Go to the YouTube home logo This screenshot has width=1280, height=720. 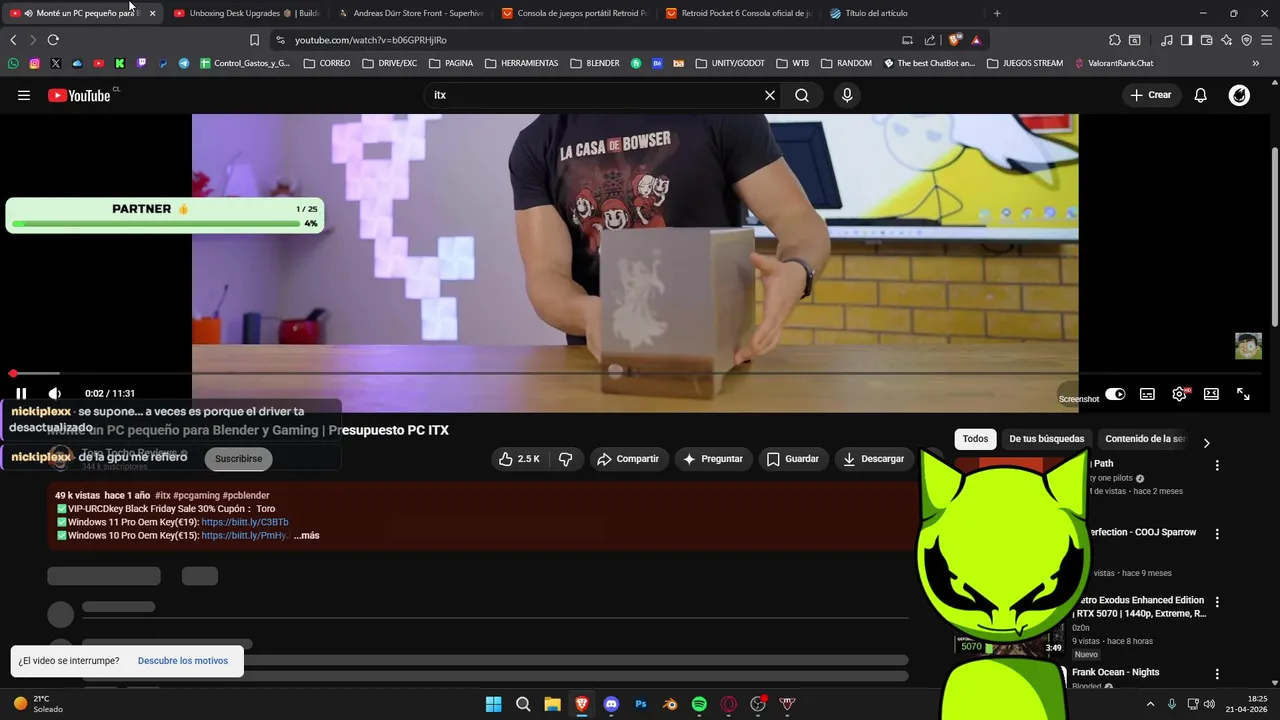(80, 95)
